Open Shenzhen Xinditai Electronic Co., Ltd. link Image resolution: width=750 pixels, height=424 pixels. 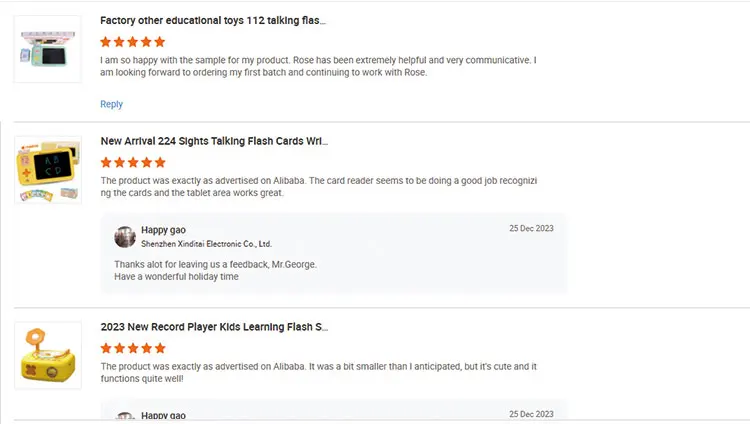click(206, 244)
